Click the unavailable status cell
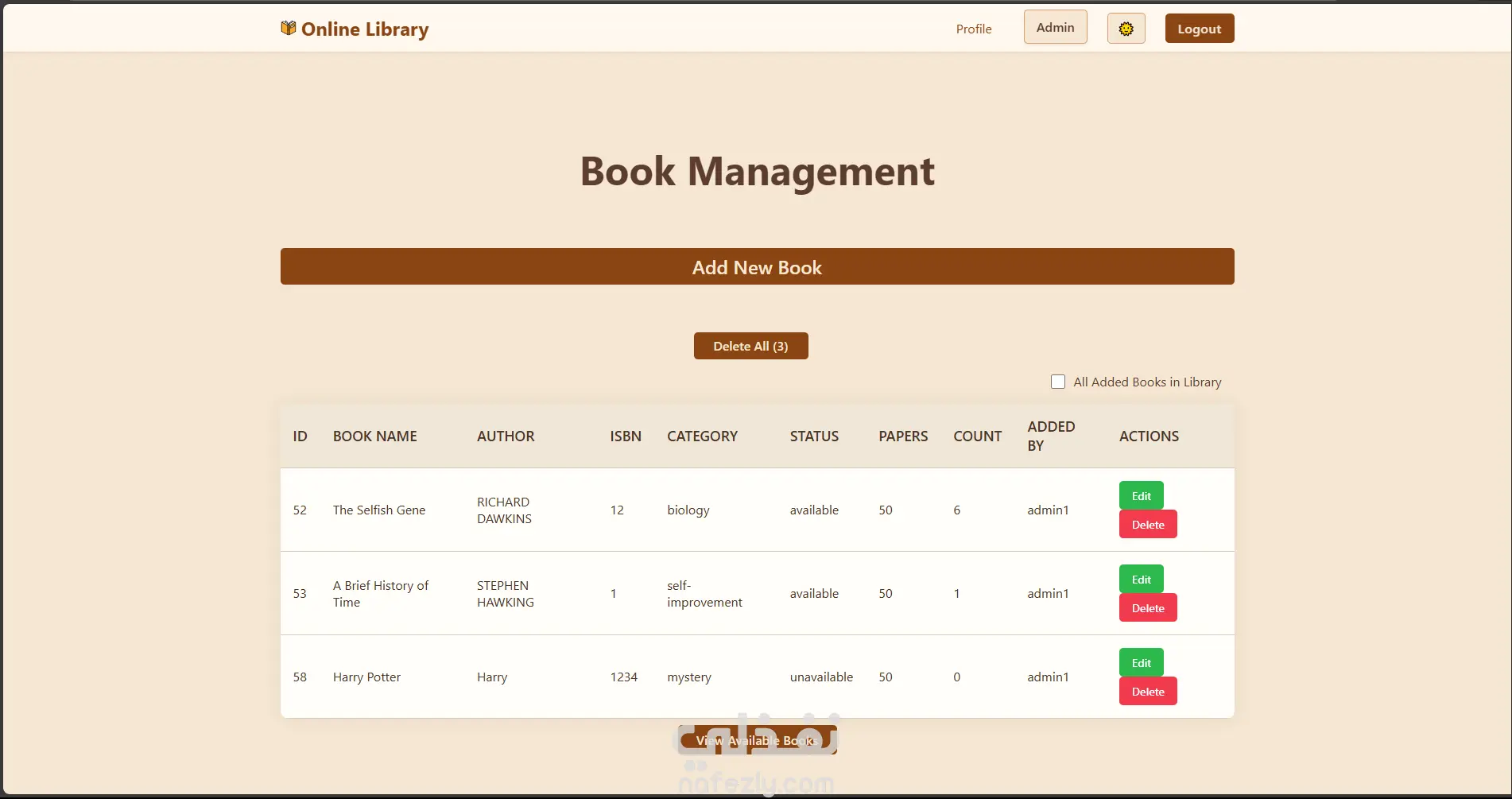1512x799 pixels. coord(821,677)
